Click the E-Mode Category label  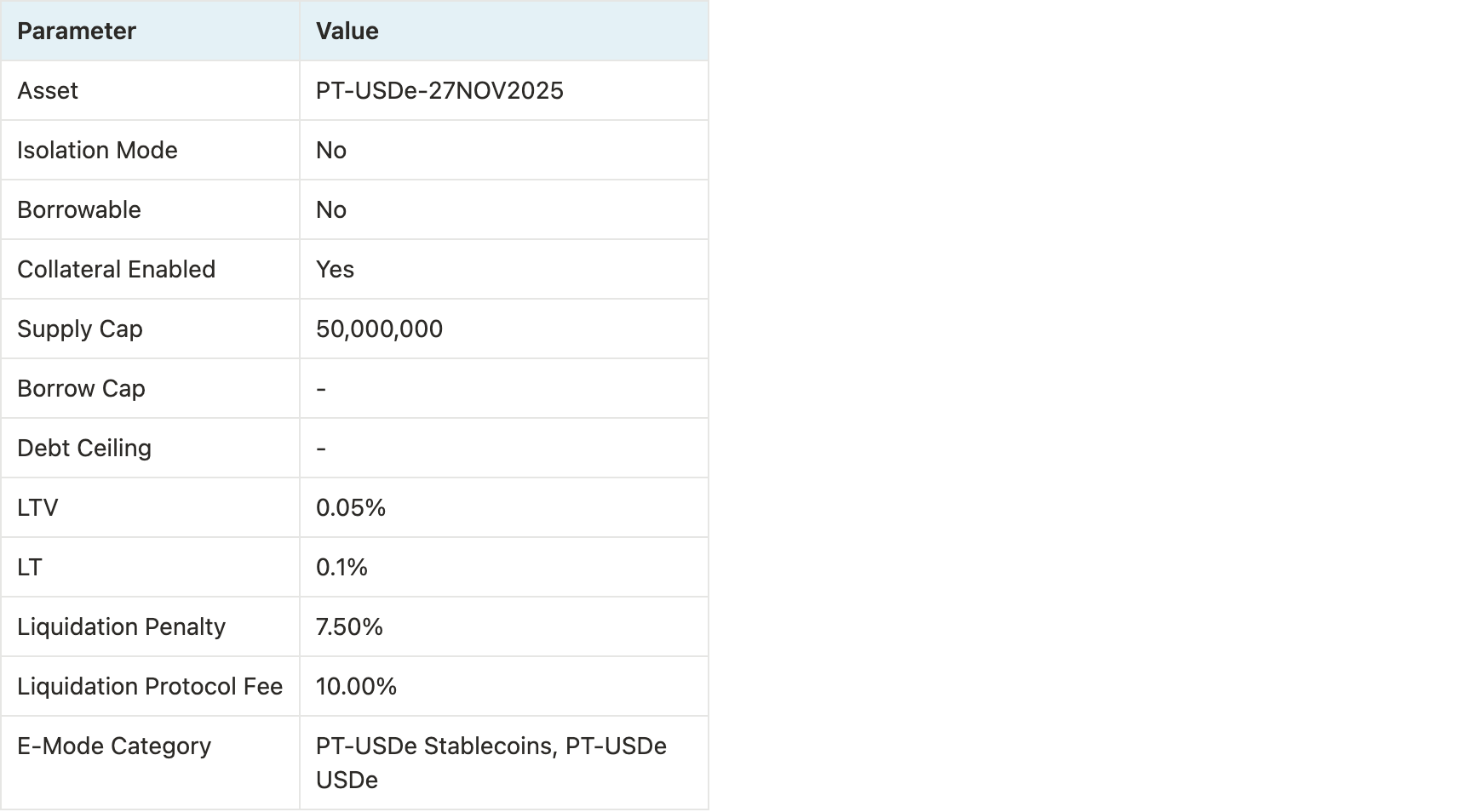pos(114,746)
